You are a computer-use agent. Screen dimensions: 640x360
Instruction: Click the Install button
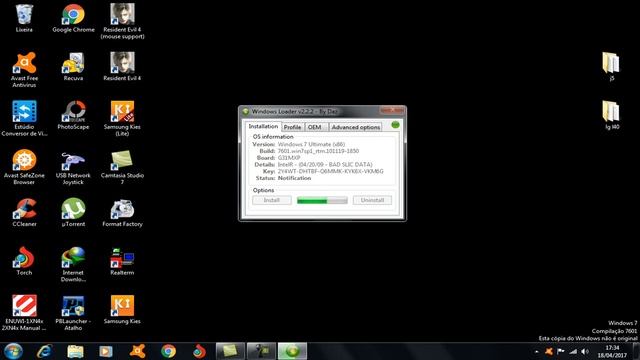(272, 200)
